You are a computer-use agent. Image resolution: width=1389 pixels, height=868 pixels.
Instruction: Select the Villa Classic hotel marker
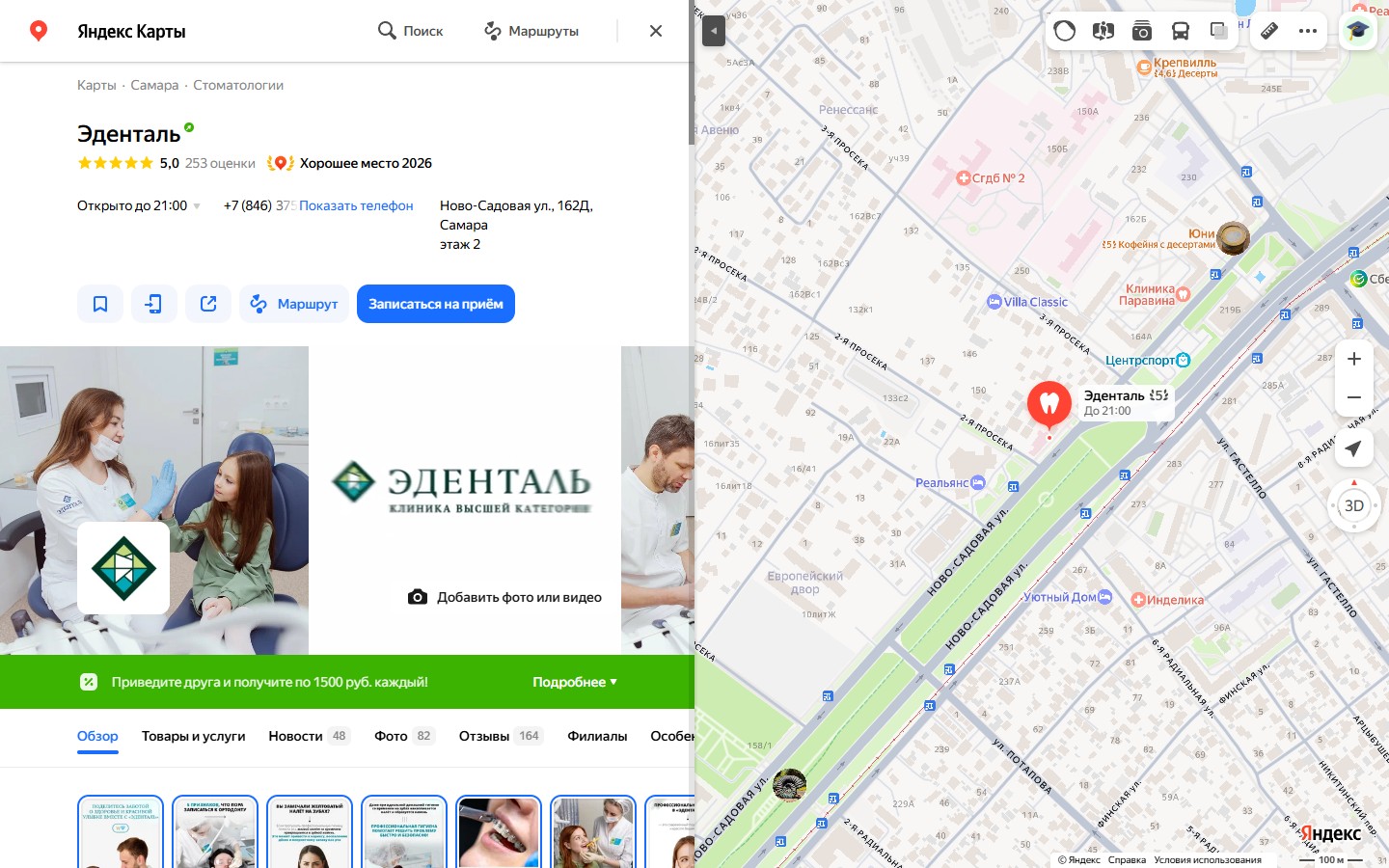click(1027, 302)
